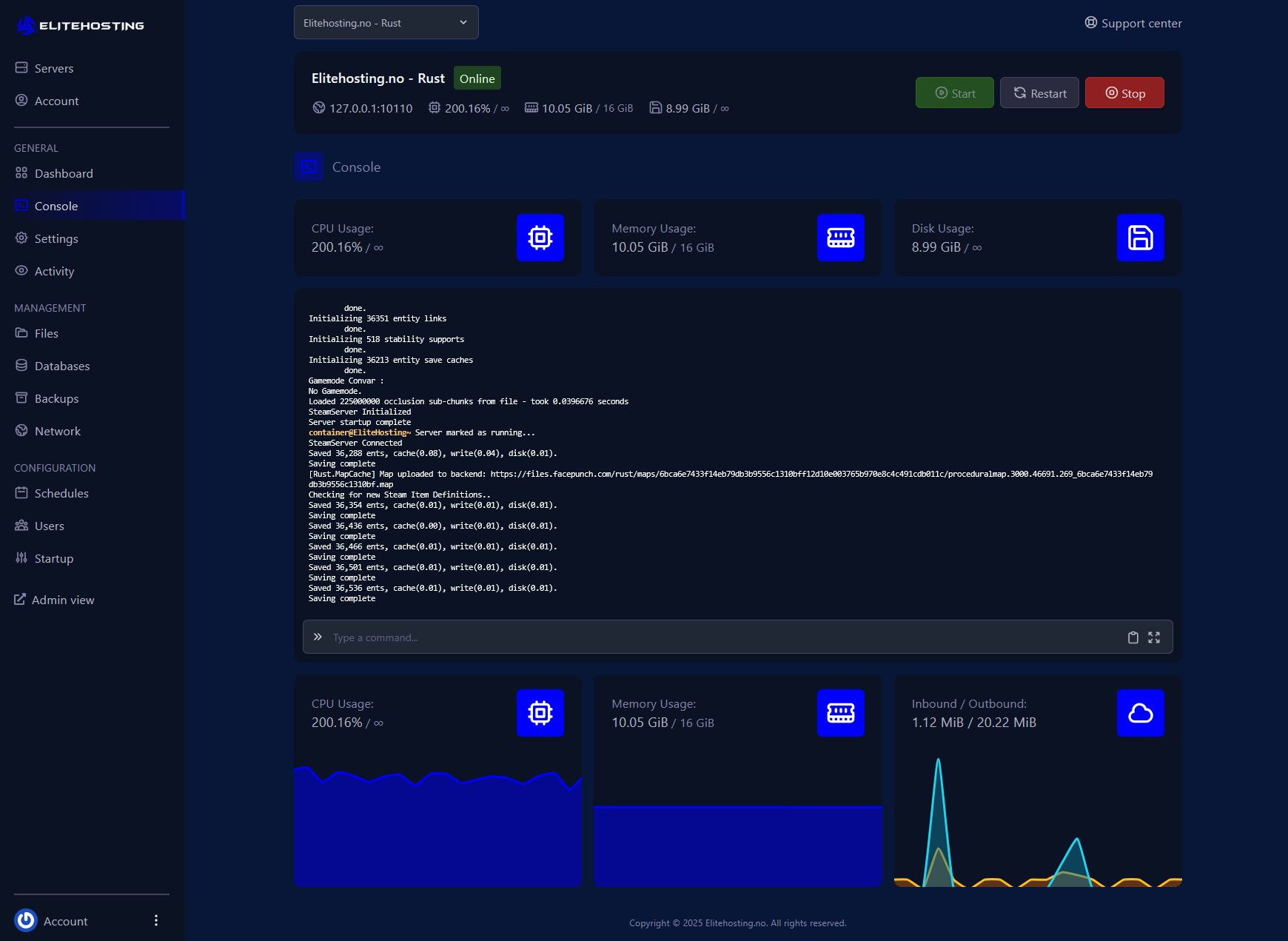Go to the Network section

(58, 431)
